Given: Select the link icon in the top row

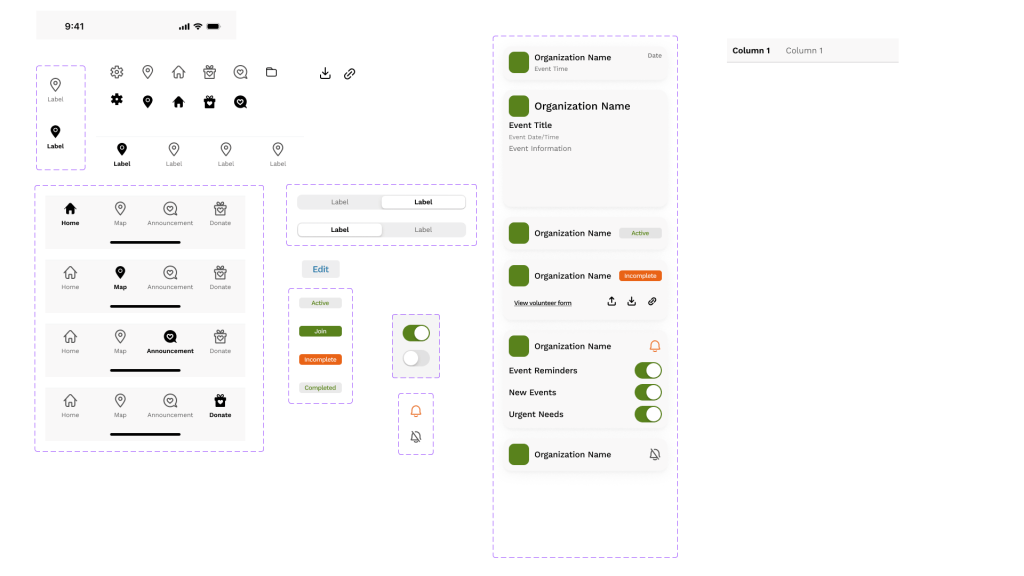Looking at the screenshot, I should [349, 72].
